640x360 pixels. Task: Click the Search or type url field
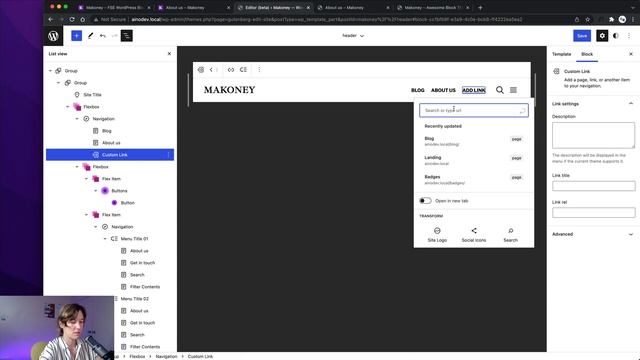(x=474, y=111)
